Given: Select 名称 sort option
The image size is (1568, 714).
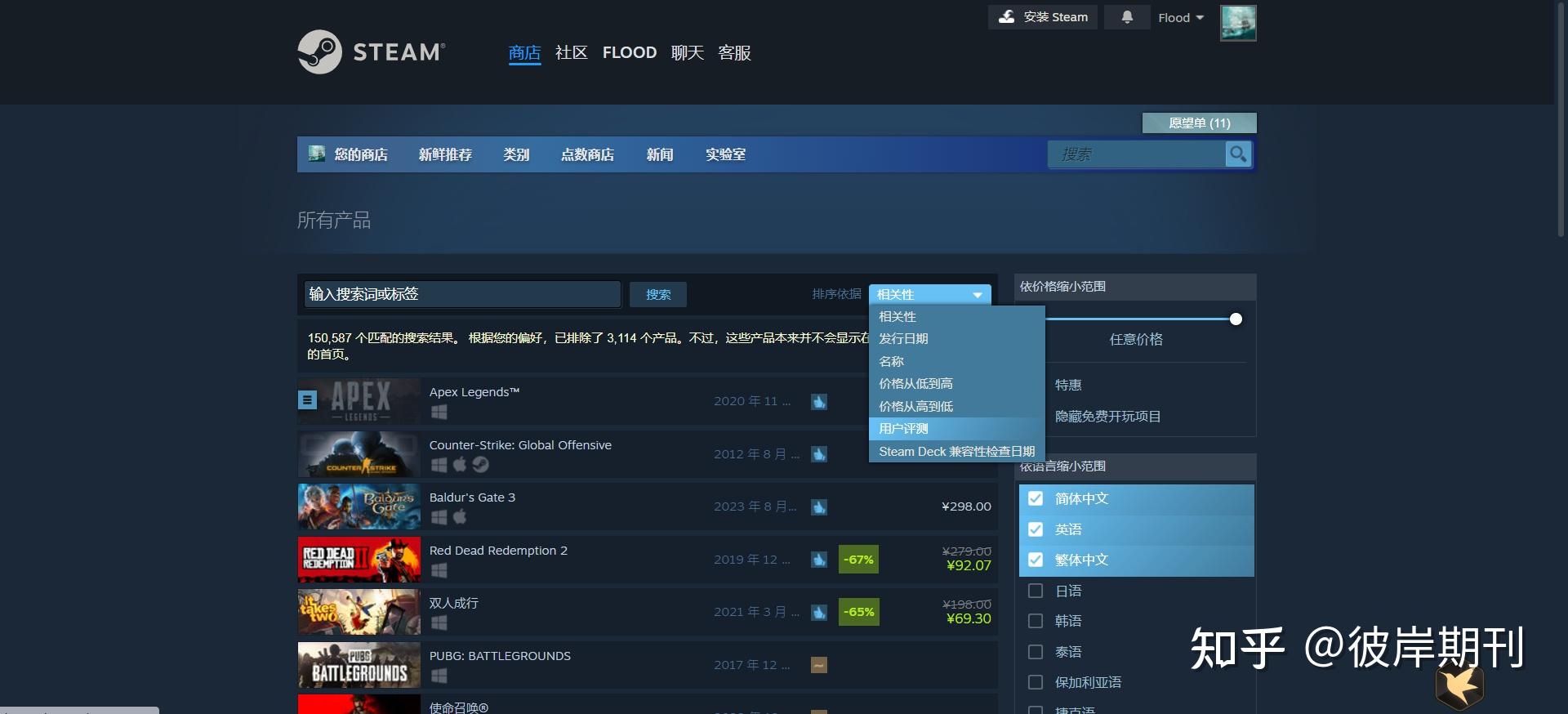Looking at the screenshot, I should (957, 361).
